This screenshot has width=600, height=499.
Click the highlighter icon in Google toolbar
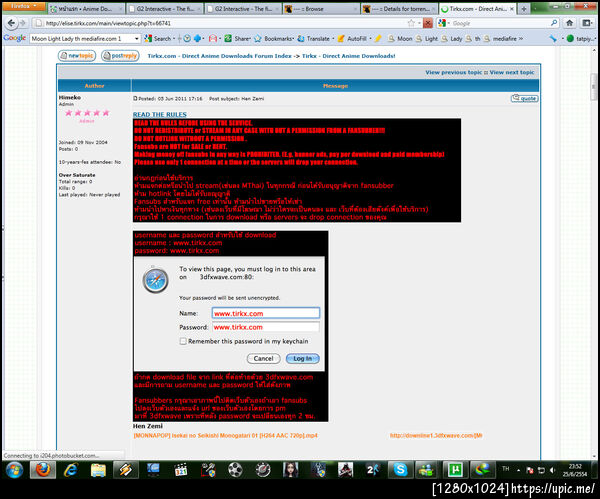378,39
